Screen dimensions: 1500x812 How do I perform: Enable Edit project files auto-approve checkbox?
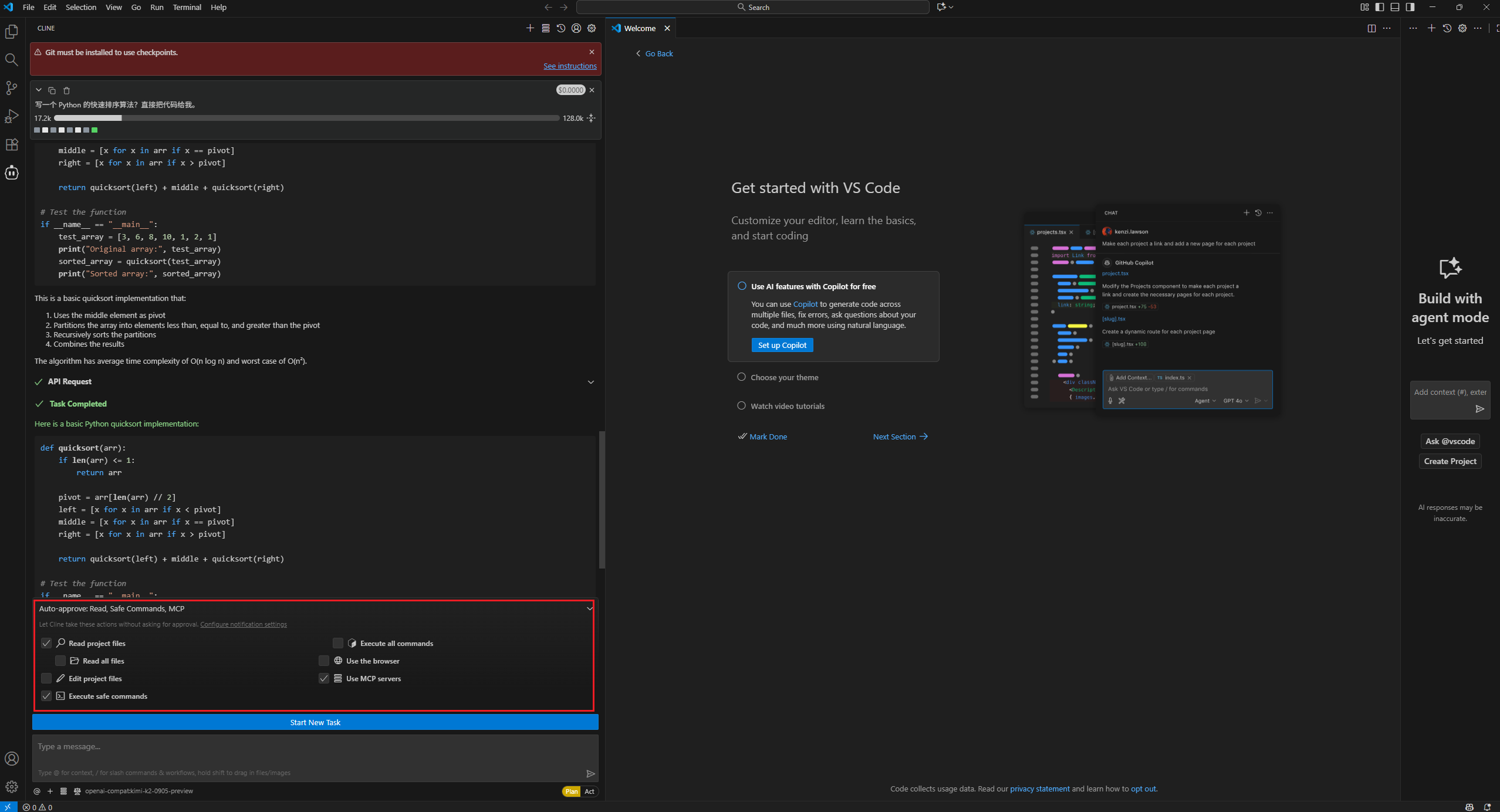click(x=46, y=678)
